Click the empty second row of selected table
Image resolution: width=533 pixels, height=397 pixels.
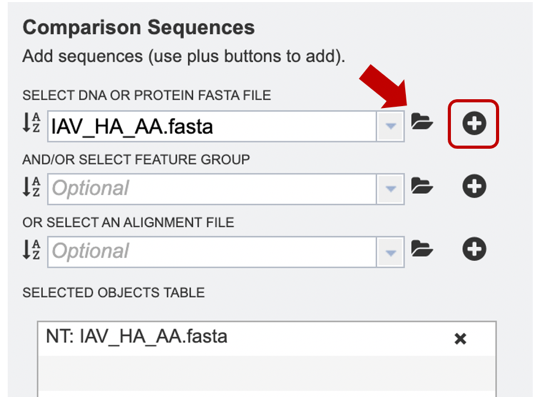[267, 373]
